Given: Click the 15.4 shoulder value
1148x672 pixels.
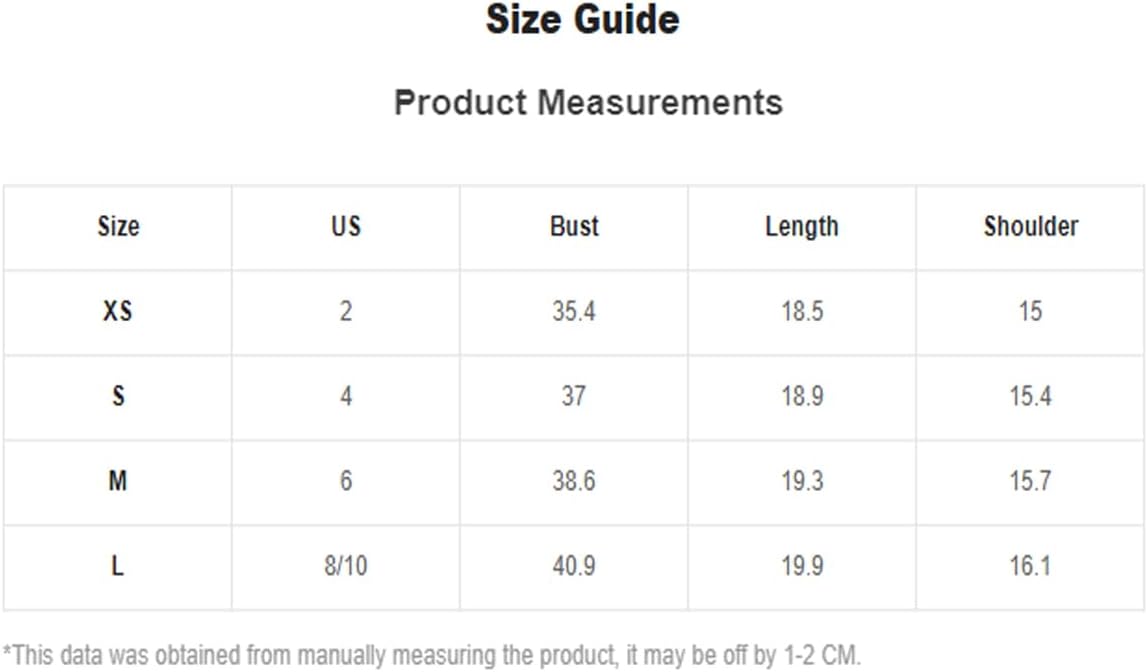Looking at the screenshot, I should click(1031, 396).
